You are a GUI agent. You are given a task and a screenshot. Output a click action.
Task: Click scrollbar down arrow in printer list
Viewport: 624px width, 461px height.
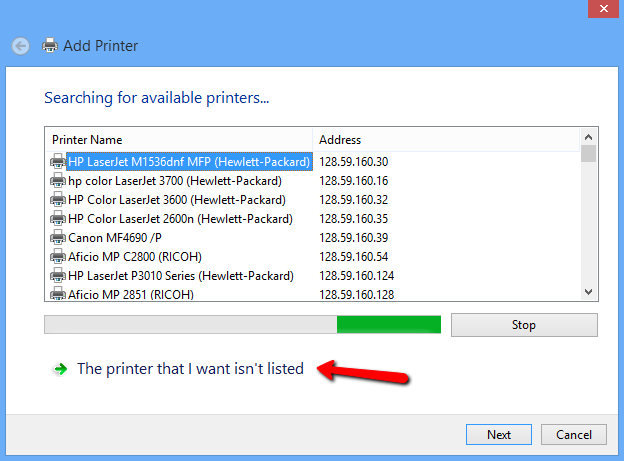[x=588, y=292]
